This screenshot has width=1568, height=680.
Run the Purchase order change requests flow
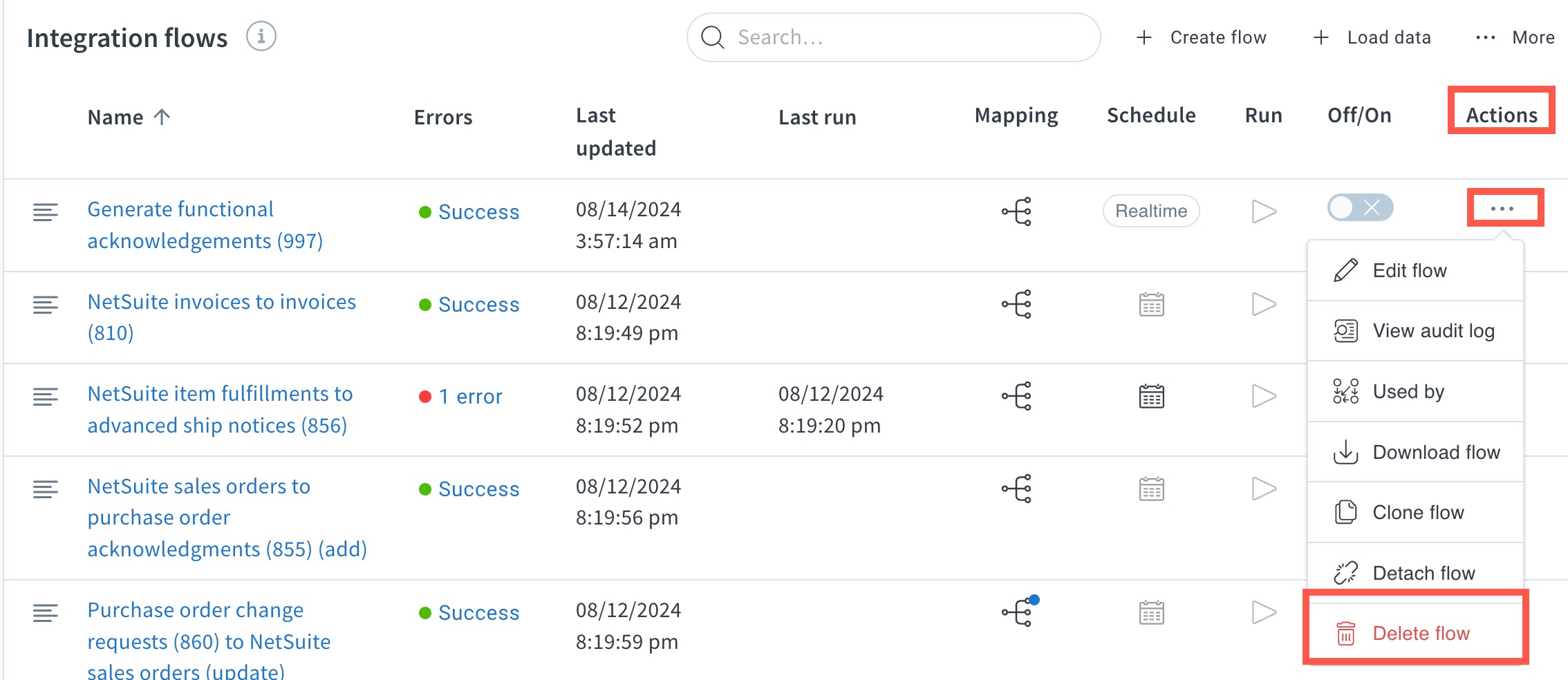click(x=1264, y=612)
